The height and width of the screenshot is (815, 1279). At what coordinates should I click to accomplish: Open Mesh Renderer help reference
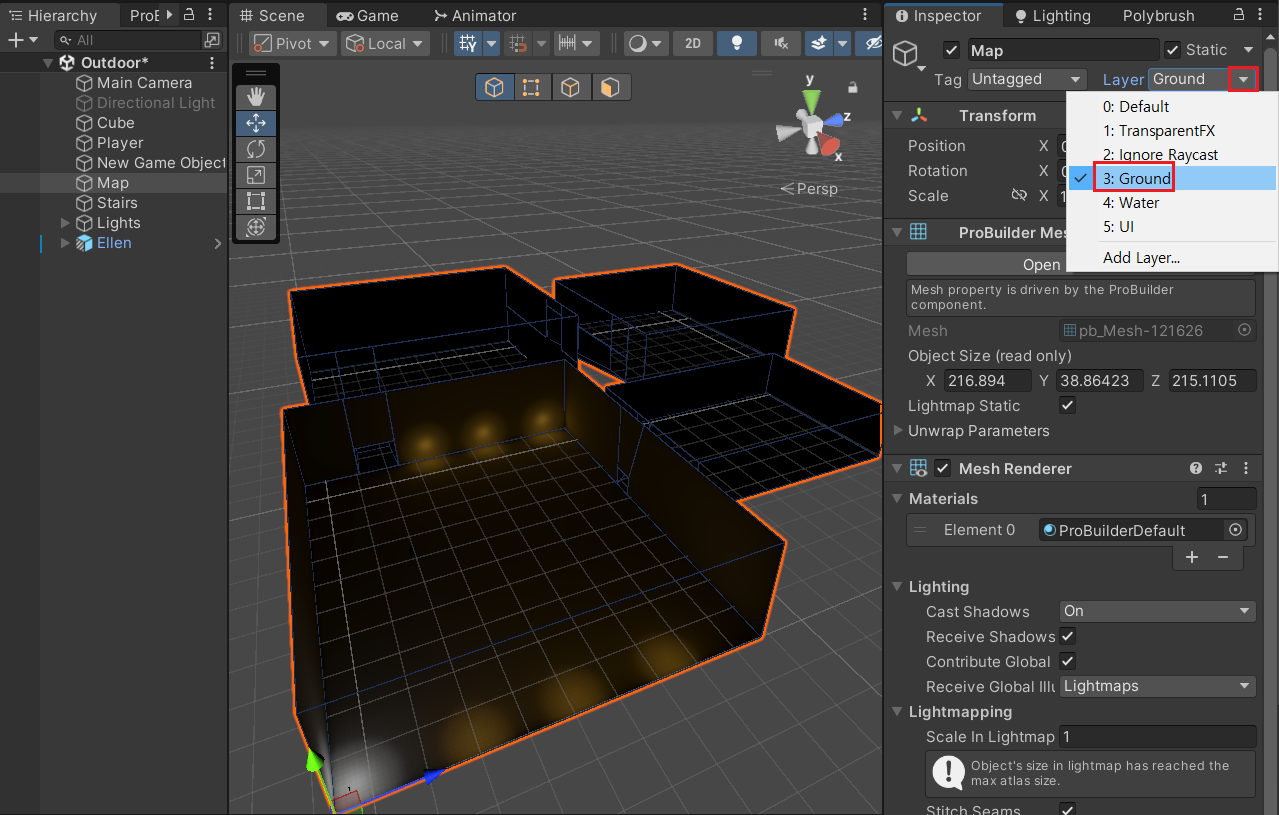point(1196,468)
